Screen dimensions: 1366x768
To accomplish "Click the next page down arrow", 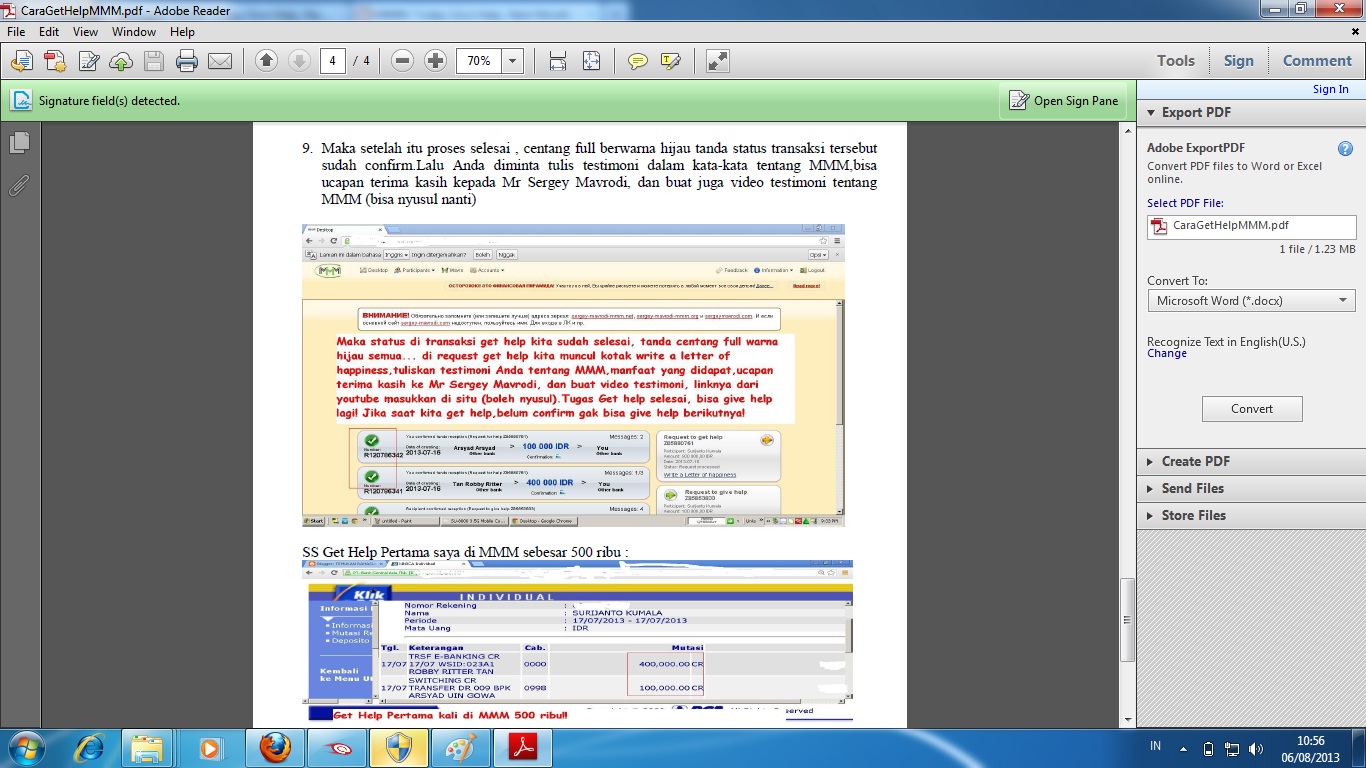I will point(298,61).
